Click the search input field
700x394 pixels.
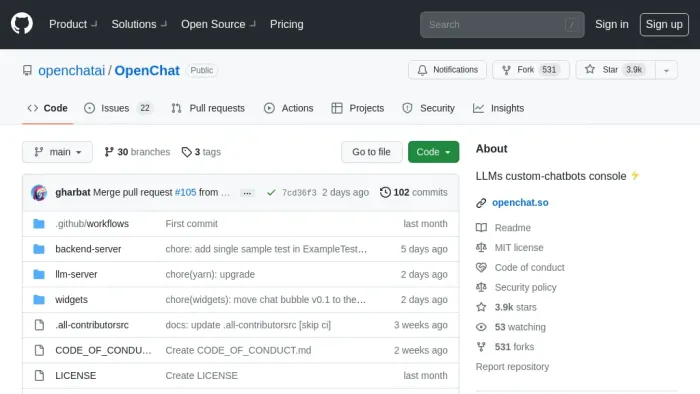[x=502, y=25]
